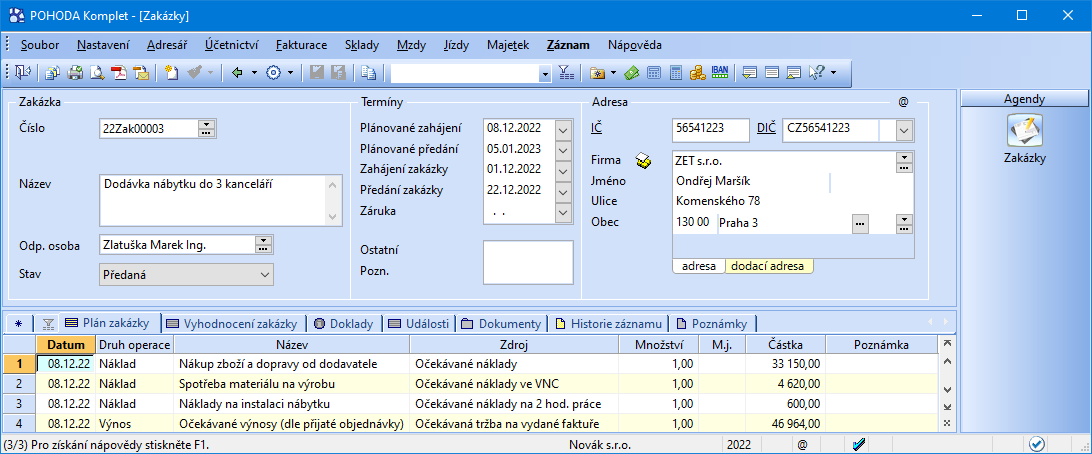Click the first blue calculator icon

point(653,72)
